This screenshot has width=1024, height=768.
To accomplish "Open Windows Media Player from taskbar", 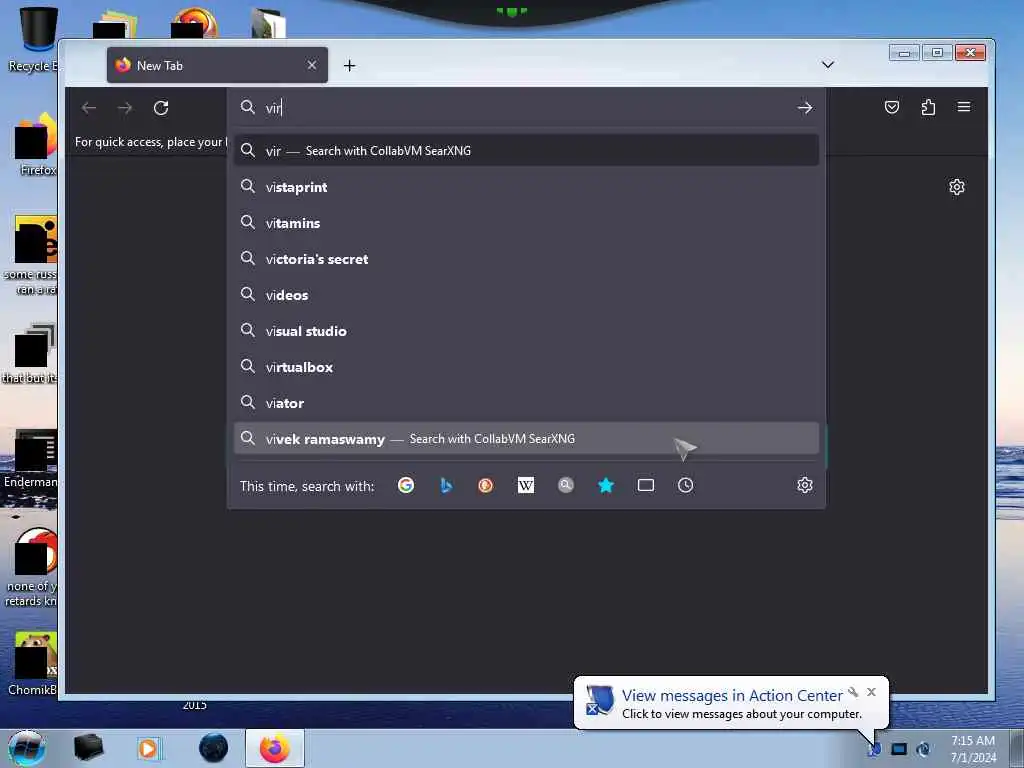I will pos(148,748).
